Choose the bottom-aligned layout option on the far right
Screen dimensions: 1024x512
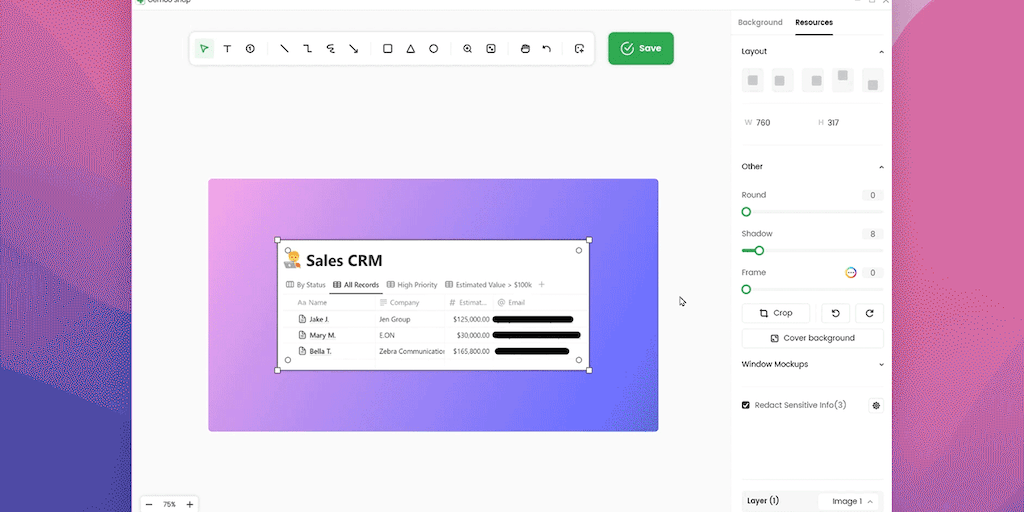[x=872, y=80]
